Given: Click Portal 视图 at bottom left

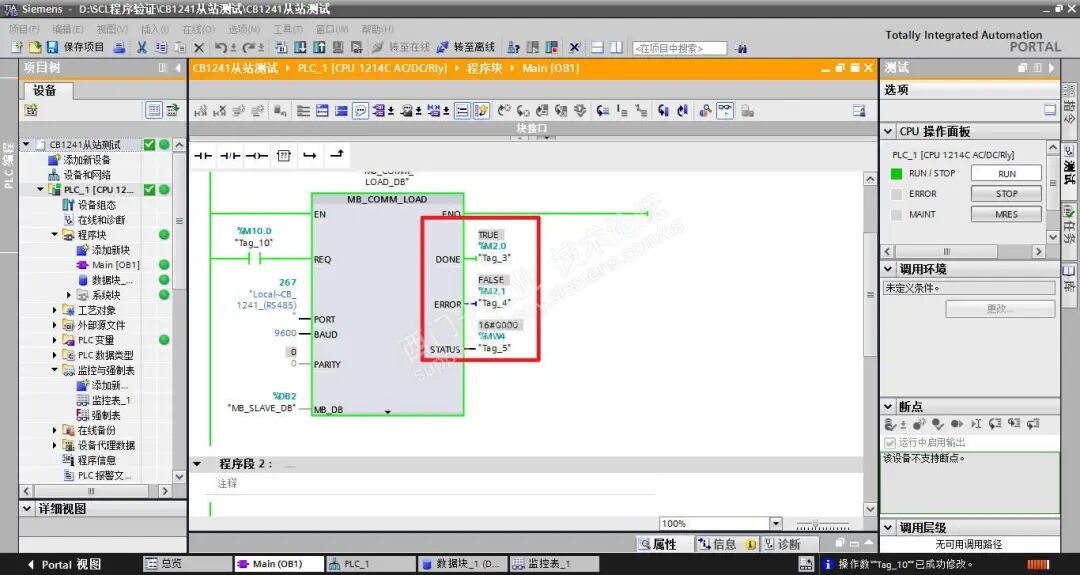Looking at the screenshot, I should click(64, 565).
